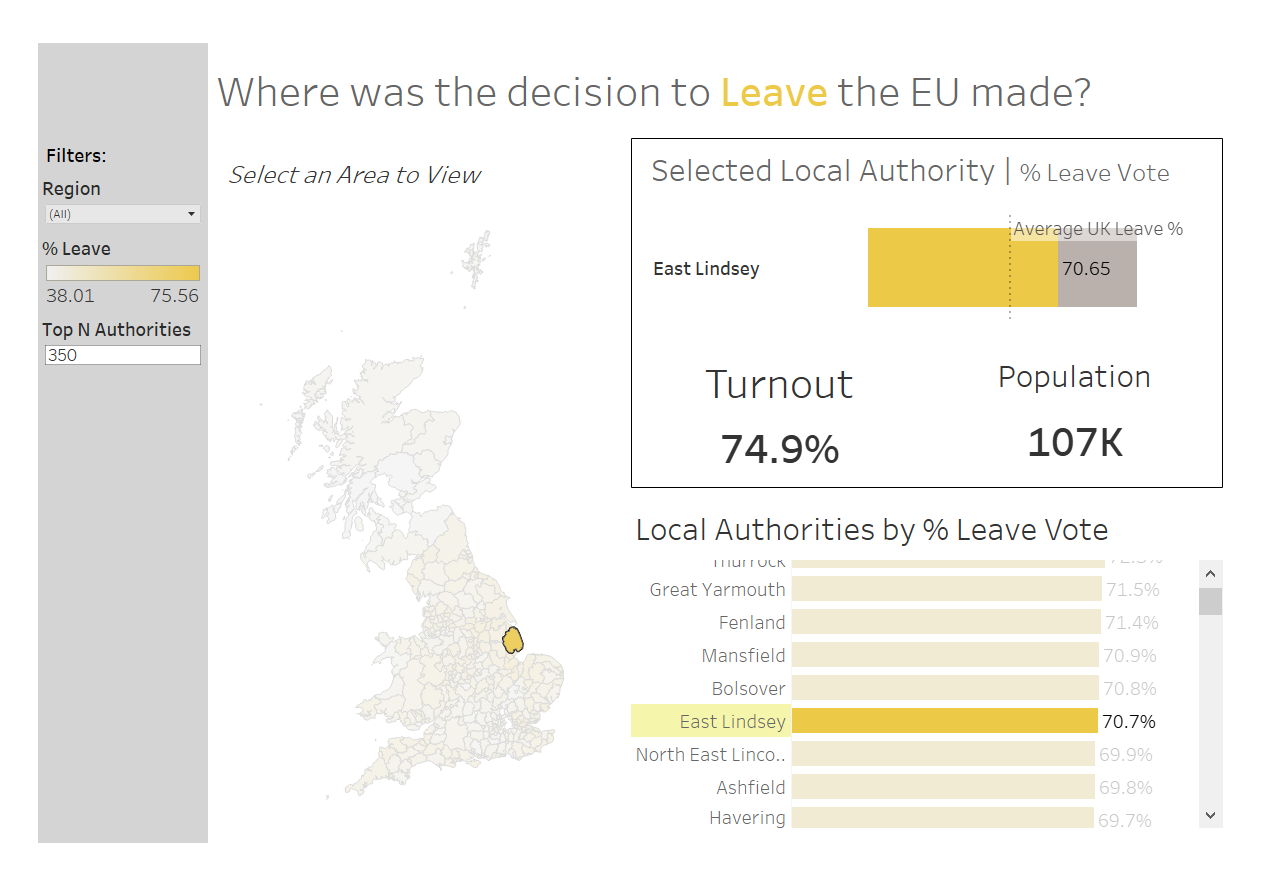Image resolution: width=1267 pixels, height=869 pixels.
Task: Select the Ashfield bar in list
Action: (x=943, y=787)
